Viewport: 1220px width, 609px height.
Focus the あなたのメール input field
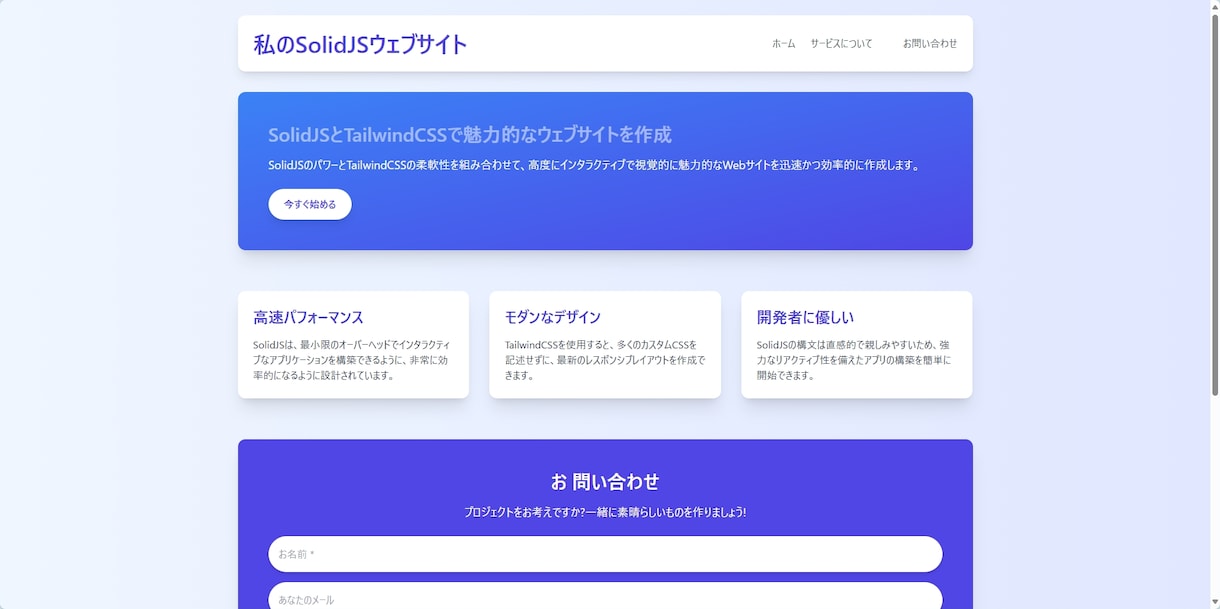(605, 597)
